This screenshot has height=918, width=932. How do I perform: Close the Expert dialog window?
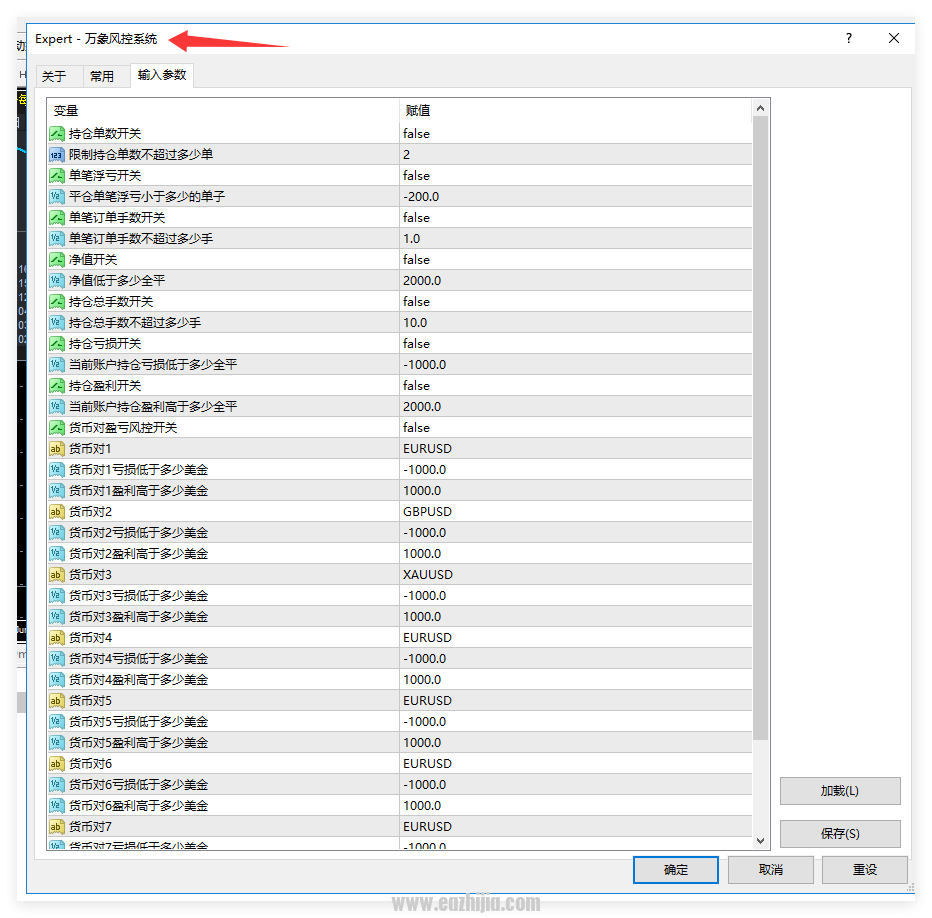[x=893, y=39]
